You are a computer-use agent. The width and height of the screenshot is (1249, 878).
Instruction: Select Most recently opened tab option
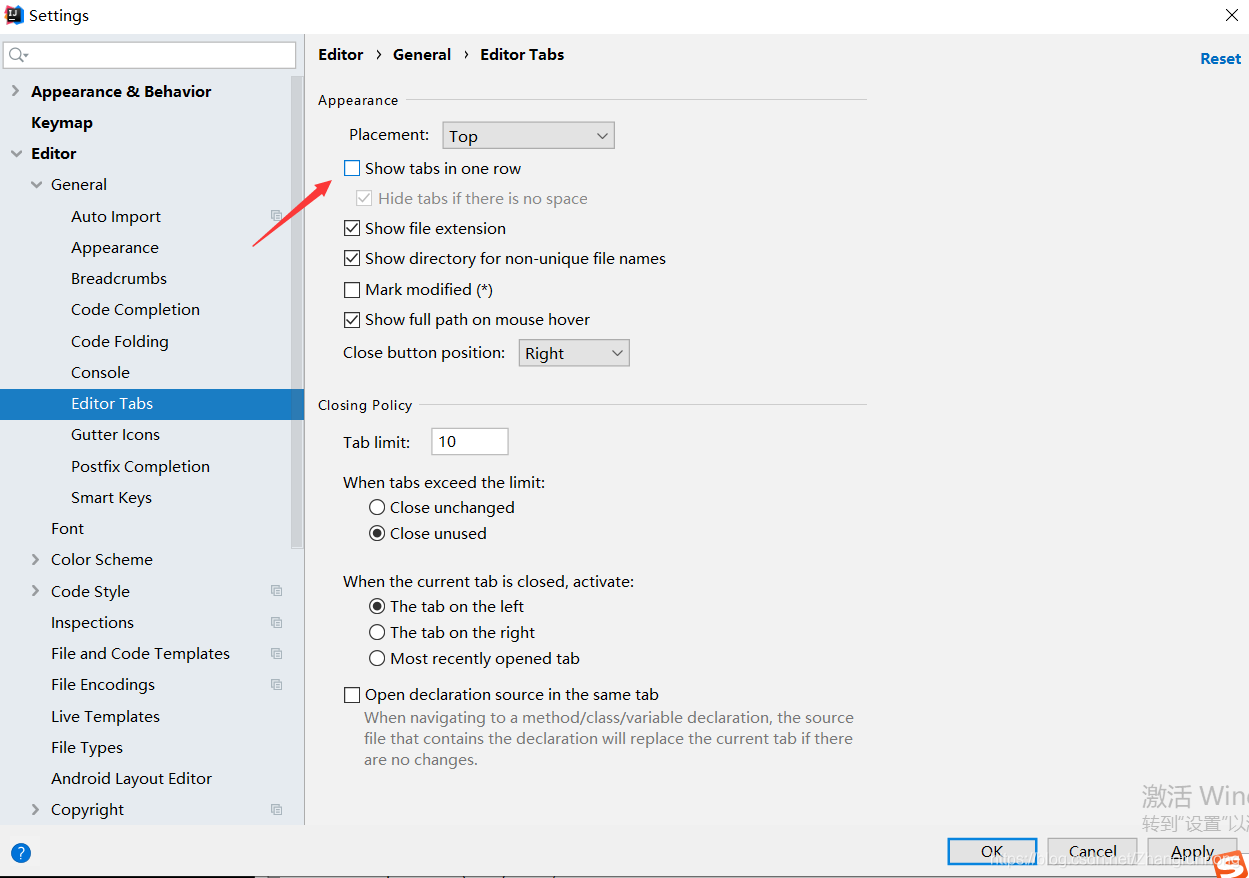tap(377, 658)
